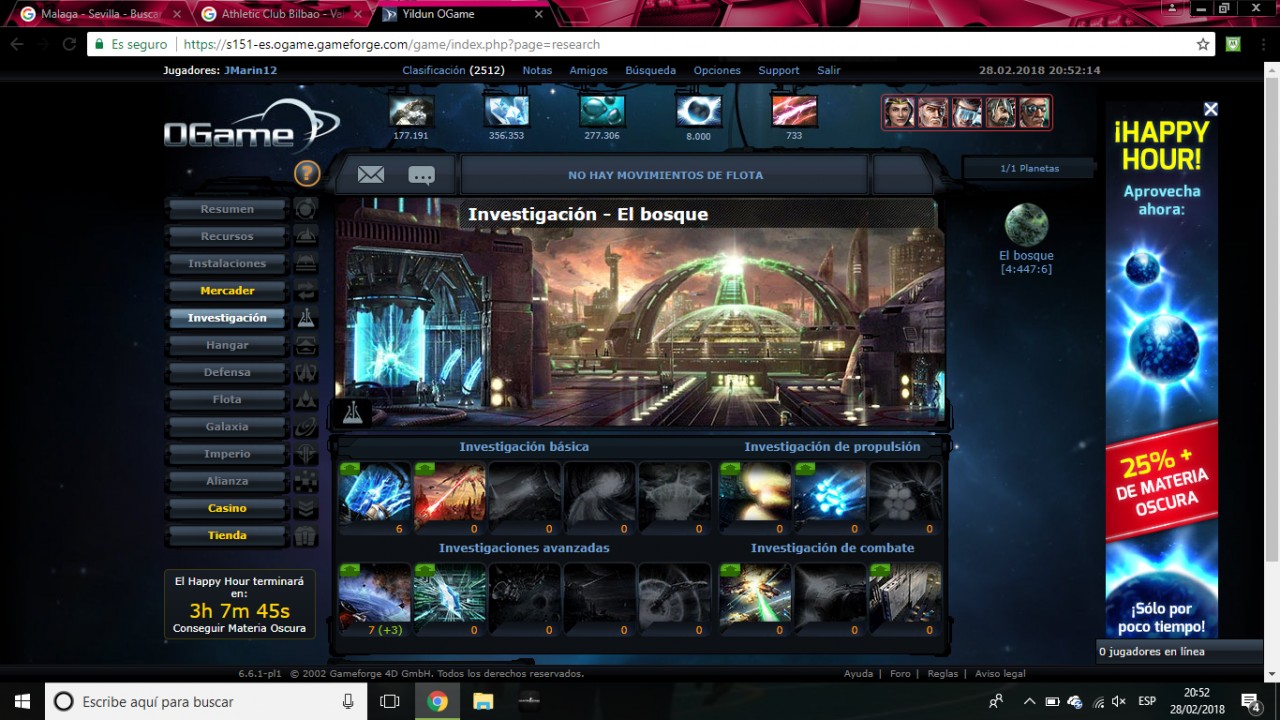The image size is (1280, 720).
Task: Log out with the Salir link
Action: point(829,71)
